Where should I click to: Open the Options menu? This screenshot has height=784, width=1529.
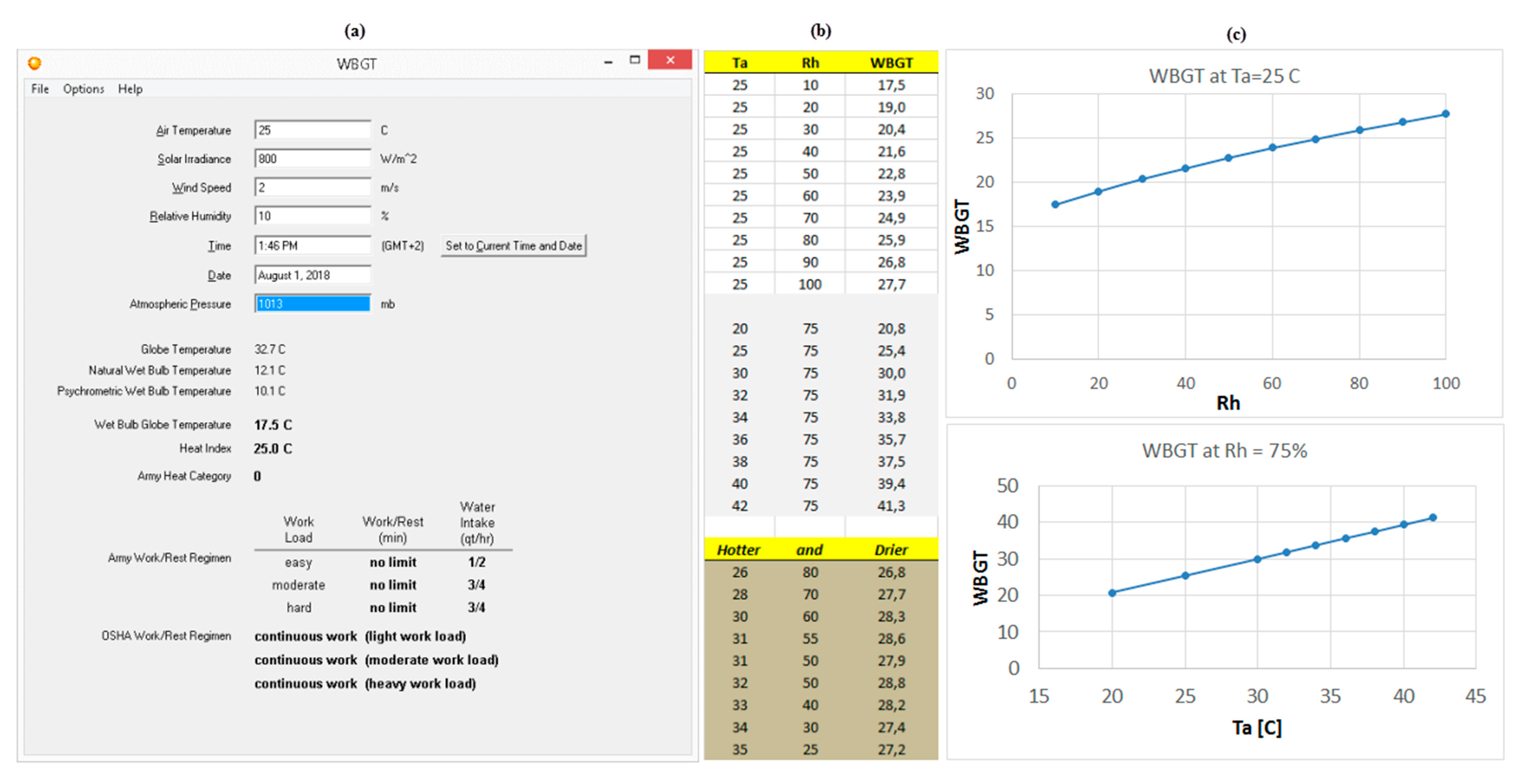coord(83,89)
